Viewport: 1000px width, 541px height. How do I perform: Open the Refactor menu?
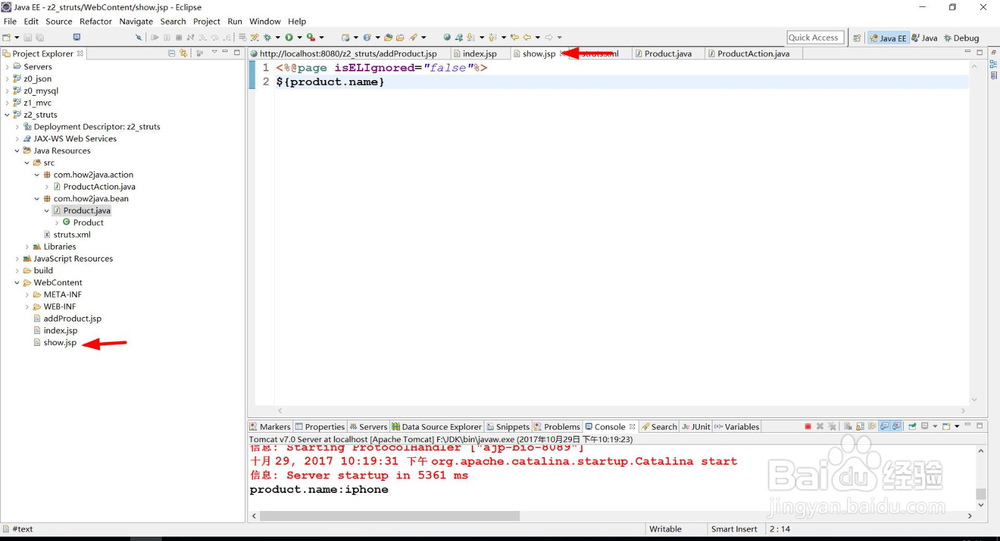[x=96, y=21]
